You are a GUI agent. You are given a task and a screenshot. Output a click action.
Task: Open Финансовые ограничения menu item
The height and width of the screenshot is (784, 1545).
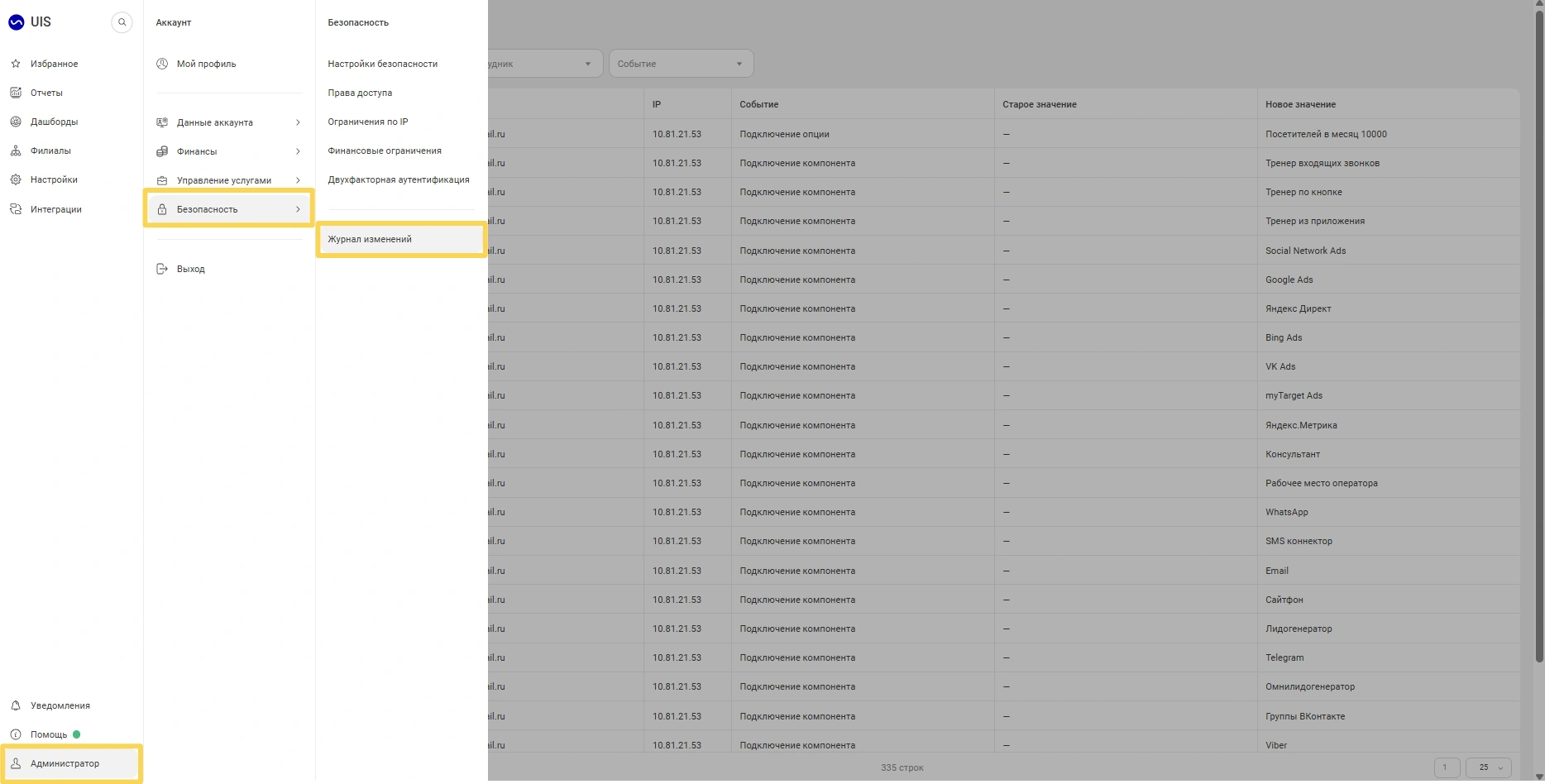pos(385,151)
